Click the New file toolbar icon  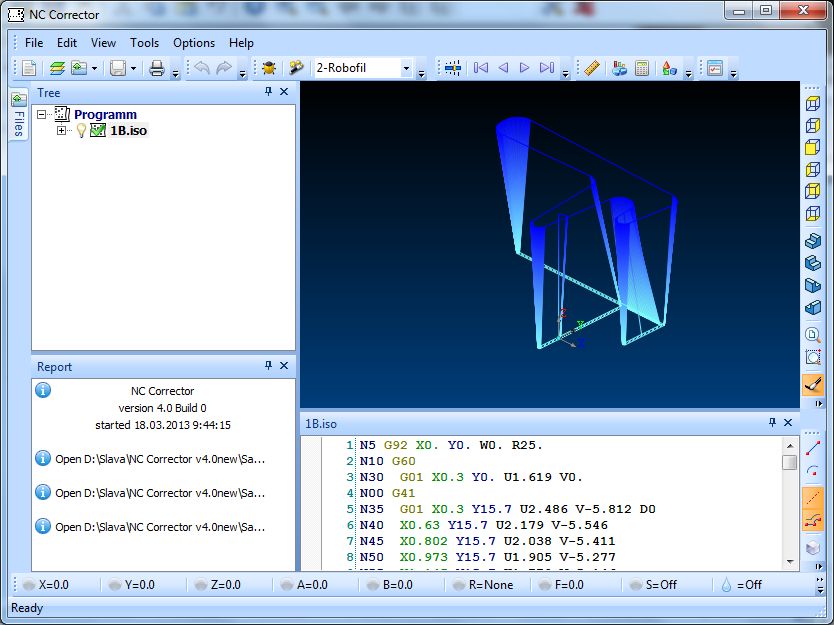(x=29, y=68)
